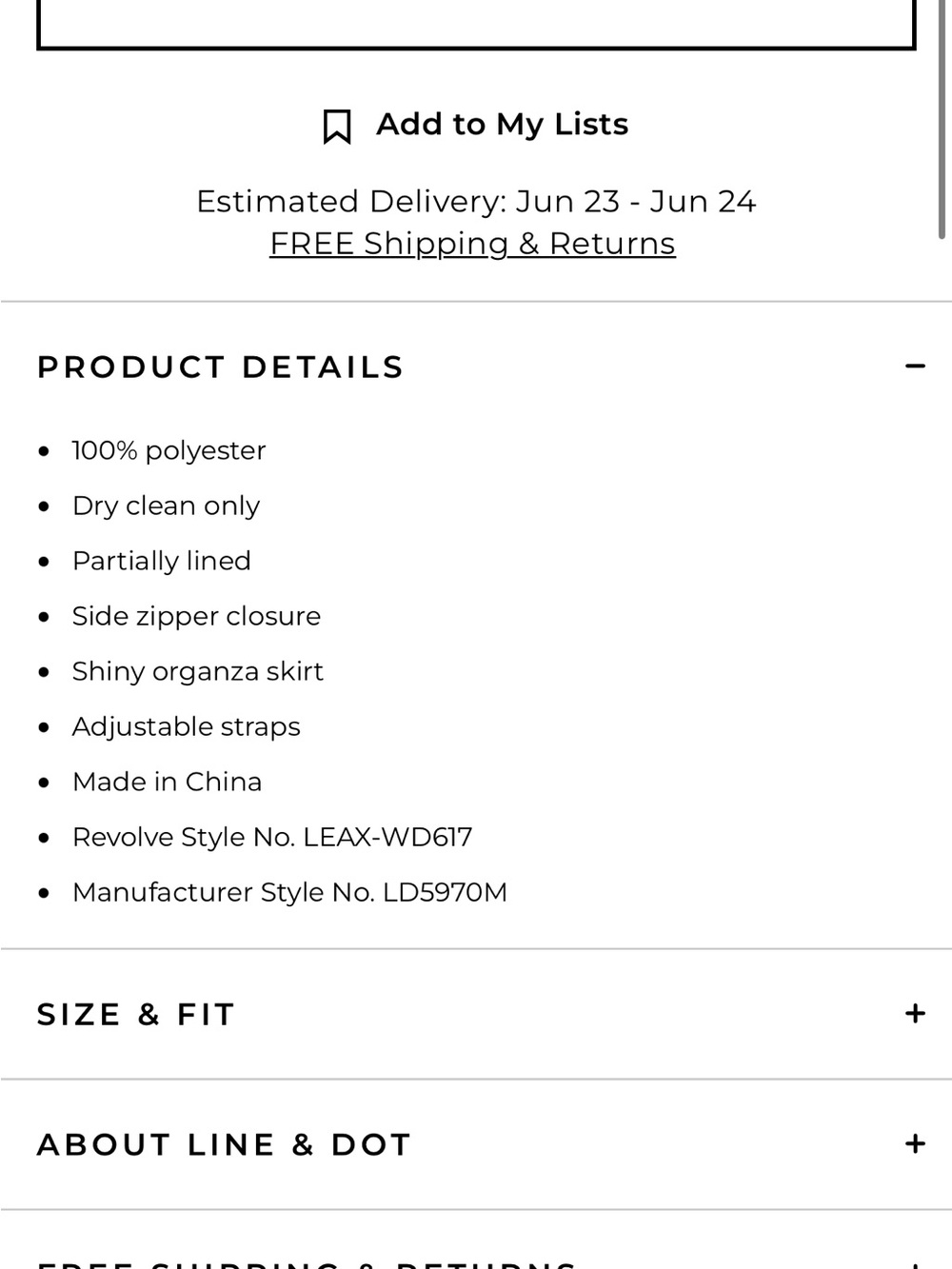Expand About Line & Dot with the plus icon
This screenshot has width=952, height=1269.
[x=915, y=1143]
